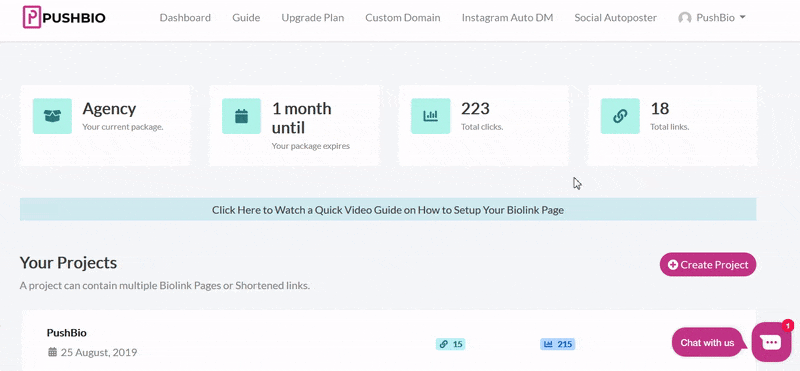Image resolution: width=800 pixels, height=371 pixels.
Task: Click the Your Projects heading
Action: coord(68,263)
